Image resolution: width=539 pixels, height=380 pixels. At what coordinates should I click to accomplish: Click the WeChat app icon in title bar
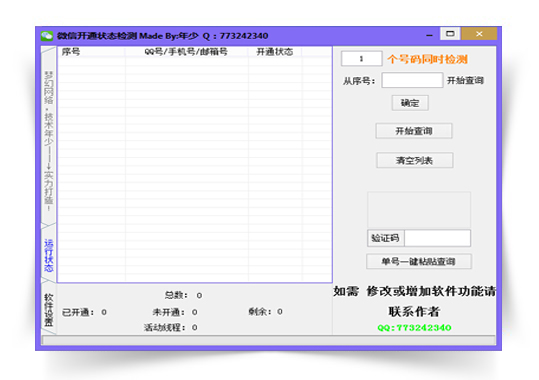(47, 35)
